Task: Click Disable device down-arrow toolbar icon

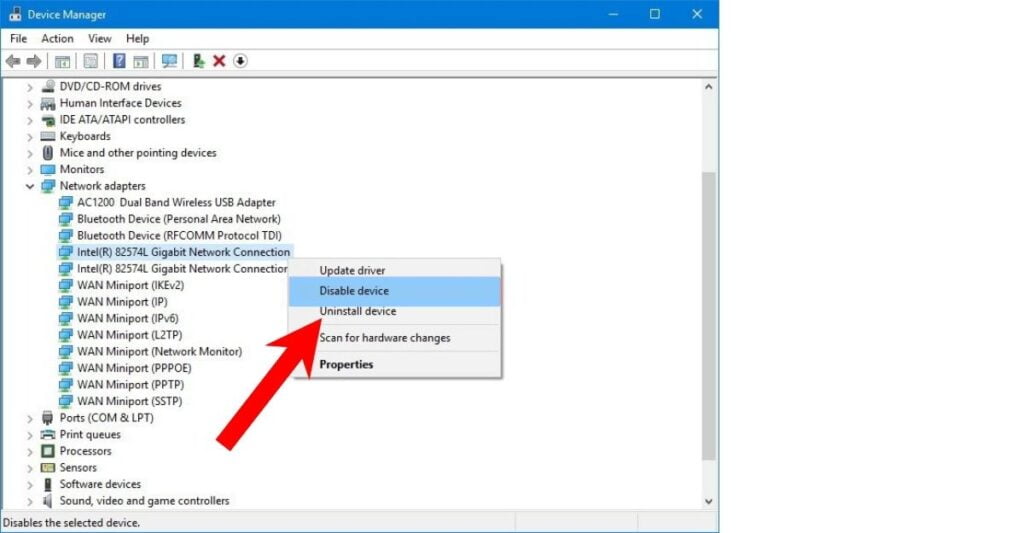Action: pos(240,61)
